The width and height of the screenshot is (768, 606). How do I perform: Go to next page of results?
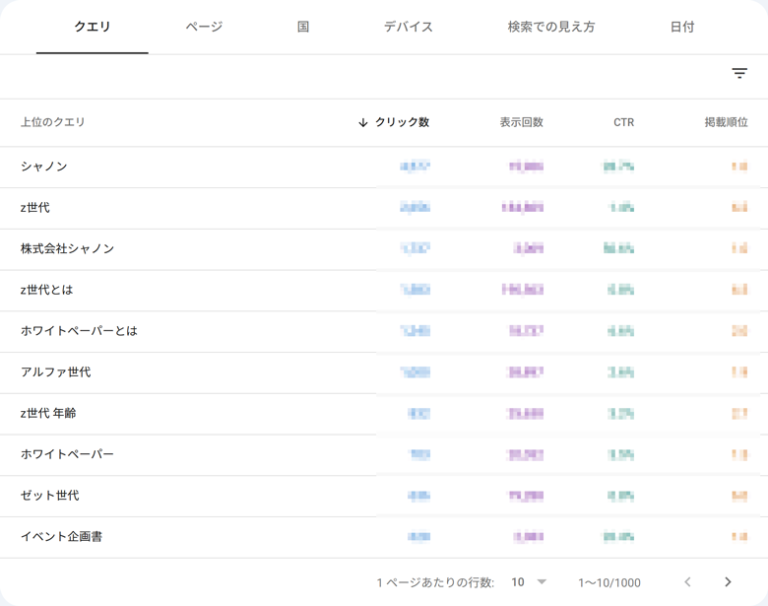(727, 582)
